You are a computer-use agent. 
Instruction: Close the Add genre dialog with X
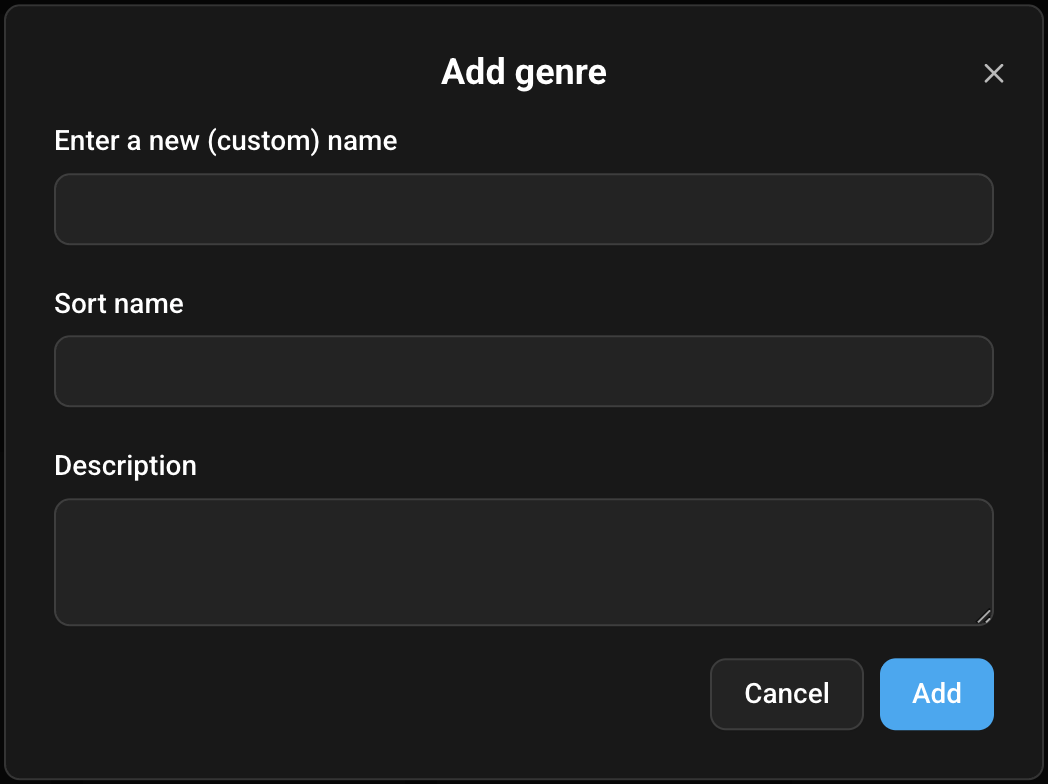tap(993, 73)
